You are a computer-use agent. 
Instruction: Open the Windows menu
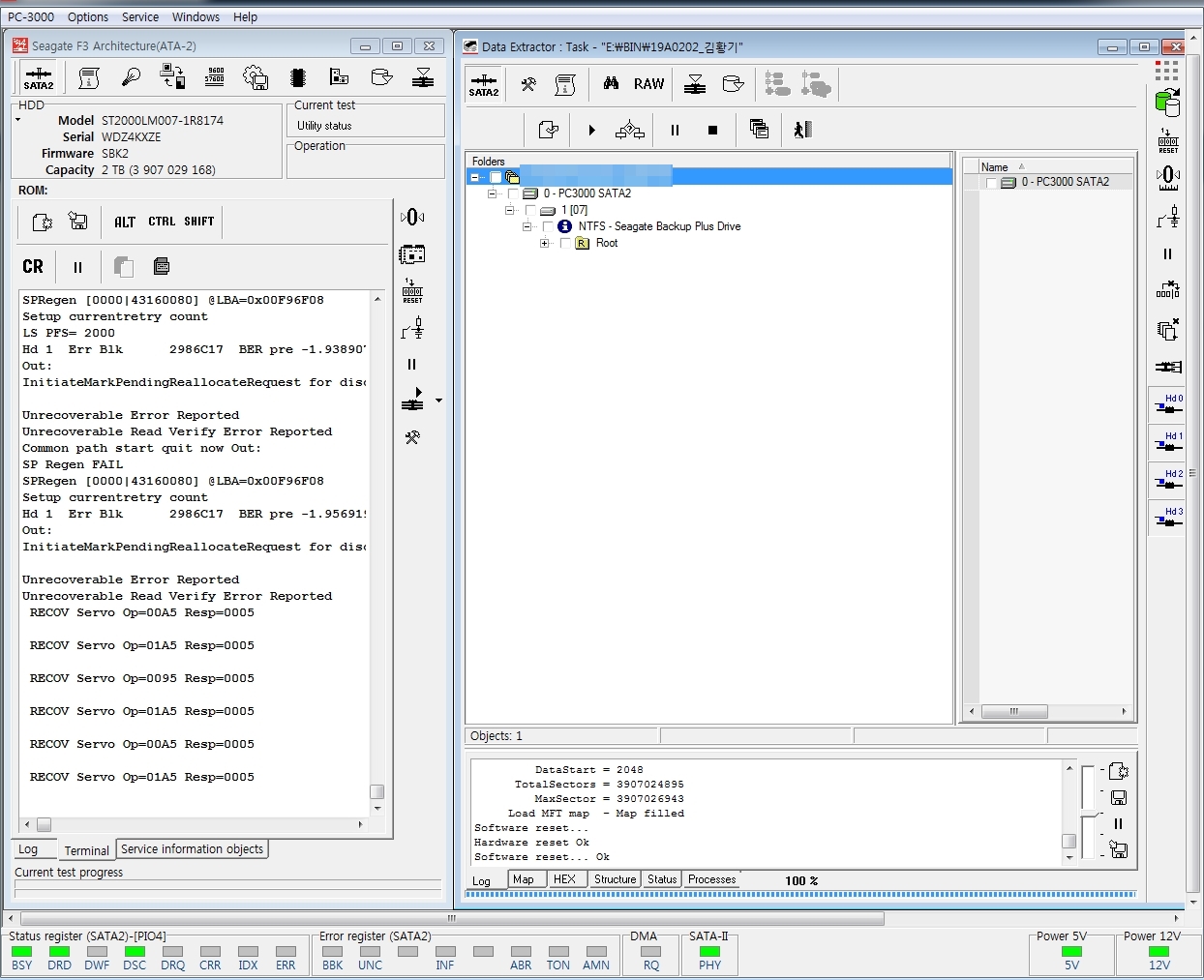point(196,16)
